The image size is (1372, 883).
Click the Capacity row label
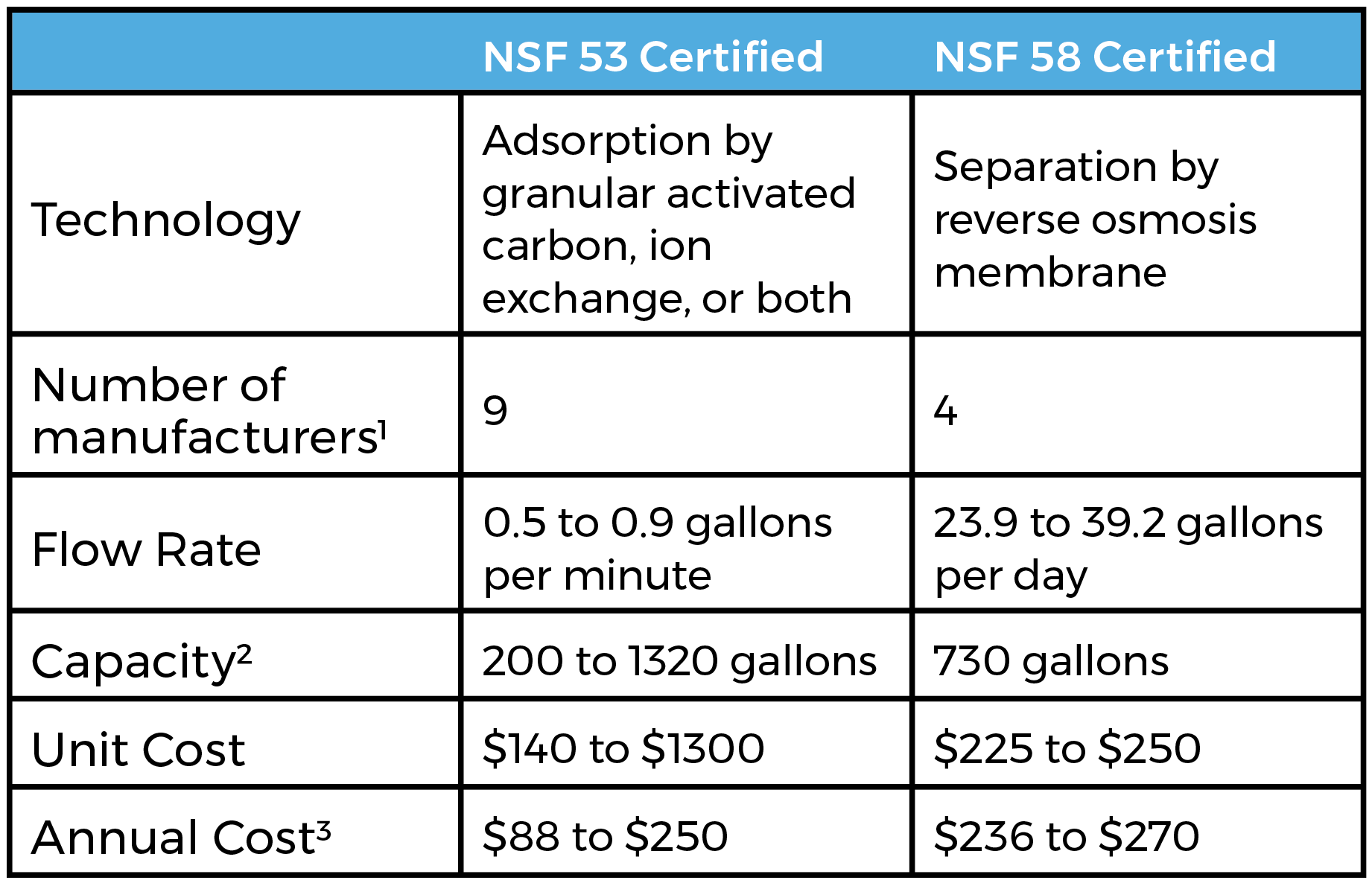tap(142, 661)
